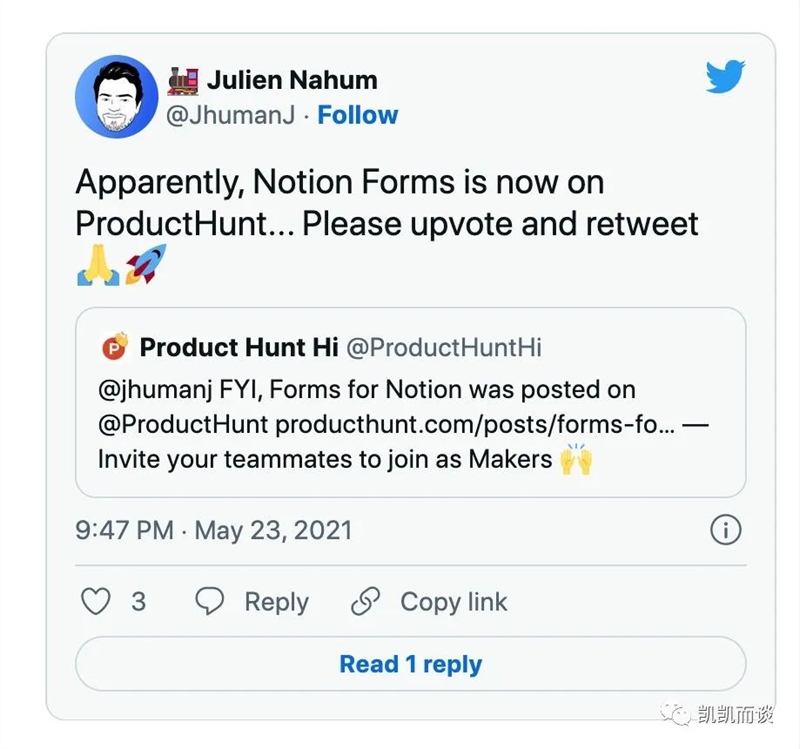The width and height of the screenshot is (800, 749).
Task: Click the chain link icon
Action: [365, 601]
